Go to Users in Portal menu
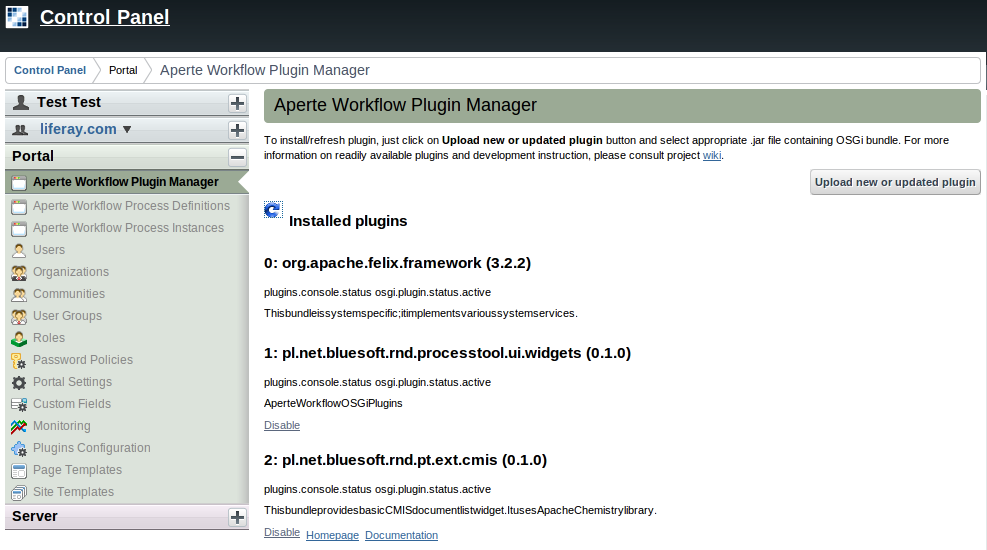The height and width of the screenshot is (550, 987). tap(49, 250)
